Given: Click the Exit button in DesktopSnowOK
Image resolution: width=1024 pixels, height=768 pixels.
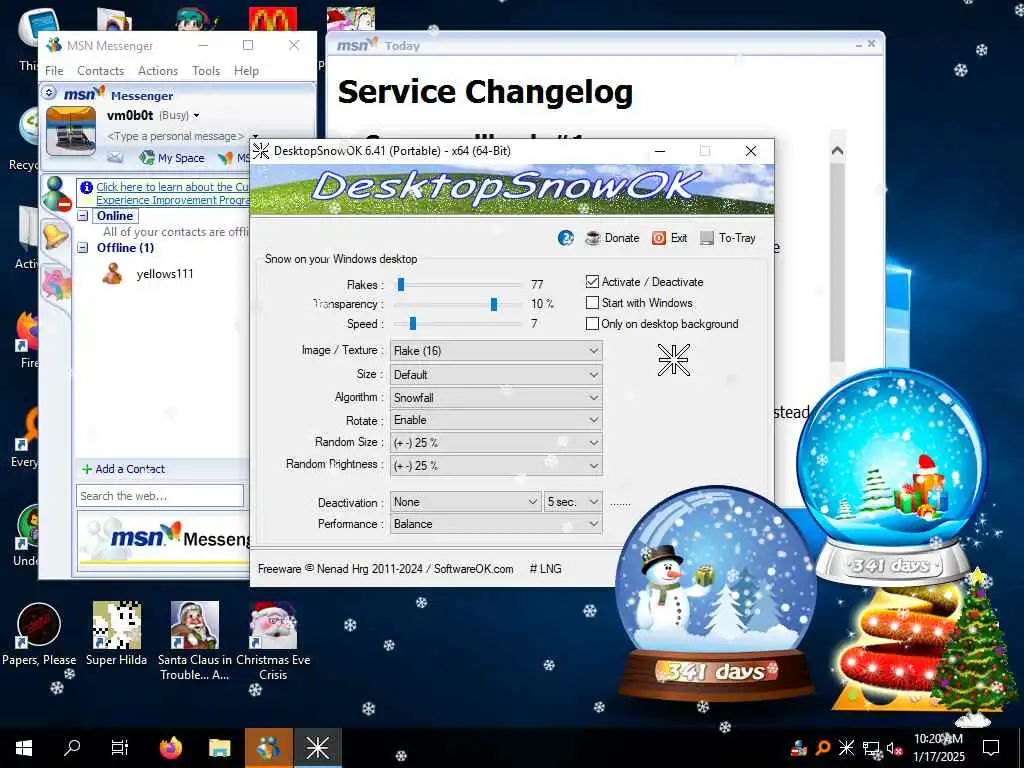Looking at the screenshot, I should pyautogui.click(x=669, y=238).
